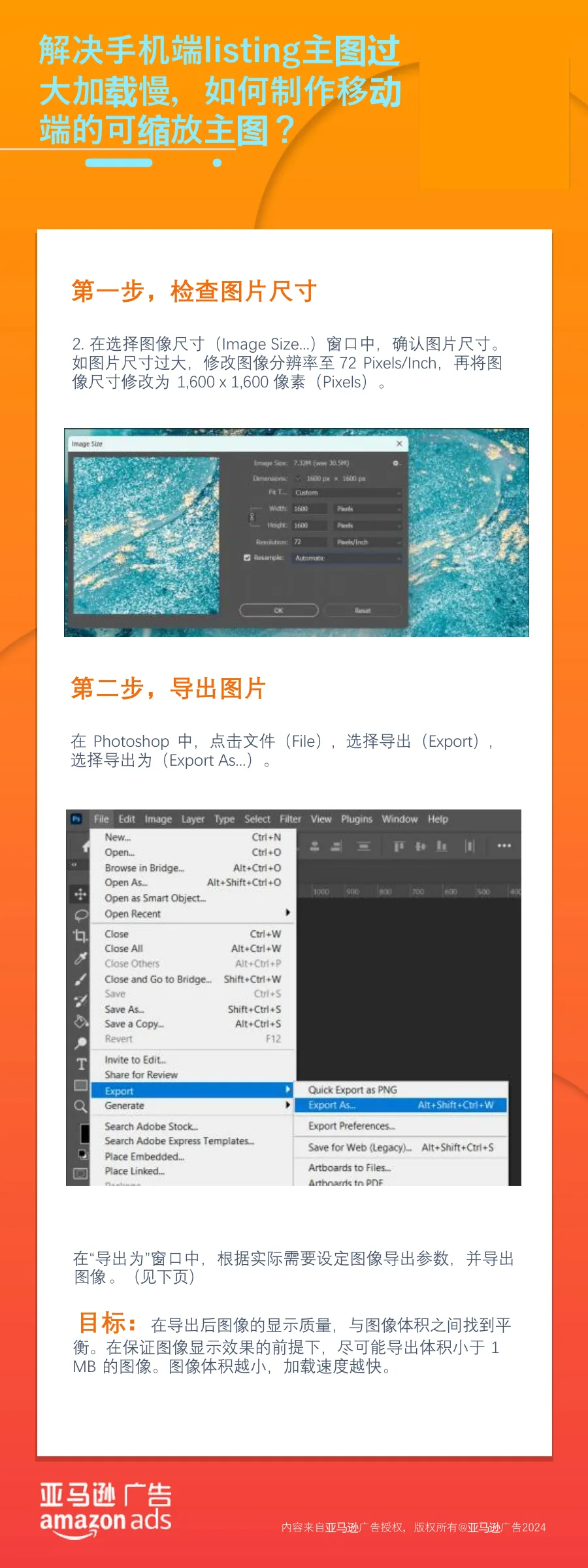The width and height of the screenshot is (588, 1568).
Task: Open the Type menu
Action: click(x=224, y=819)
